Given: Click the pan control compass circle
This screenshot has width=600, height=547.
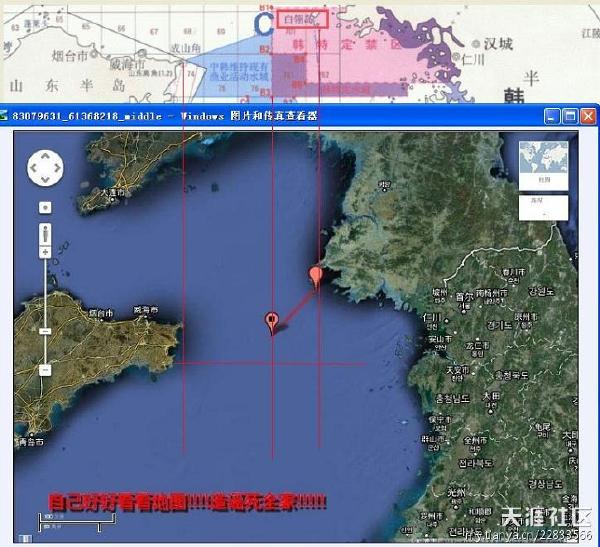Looking at the screenshot, I should (46, 169).
